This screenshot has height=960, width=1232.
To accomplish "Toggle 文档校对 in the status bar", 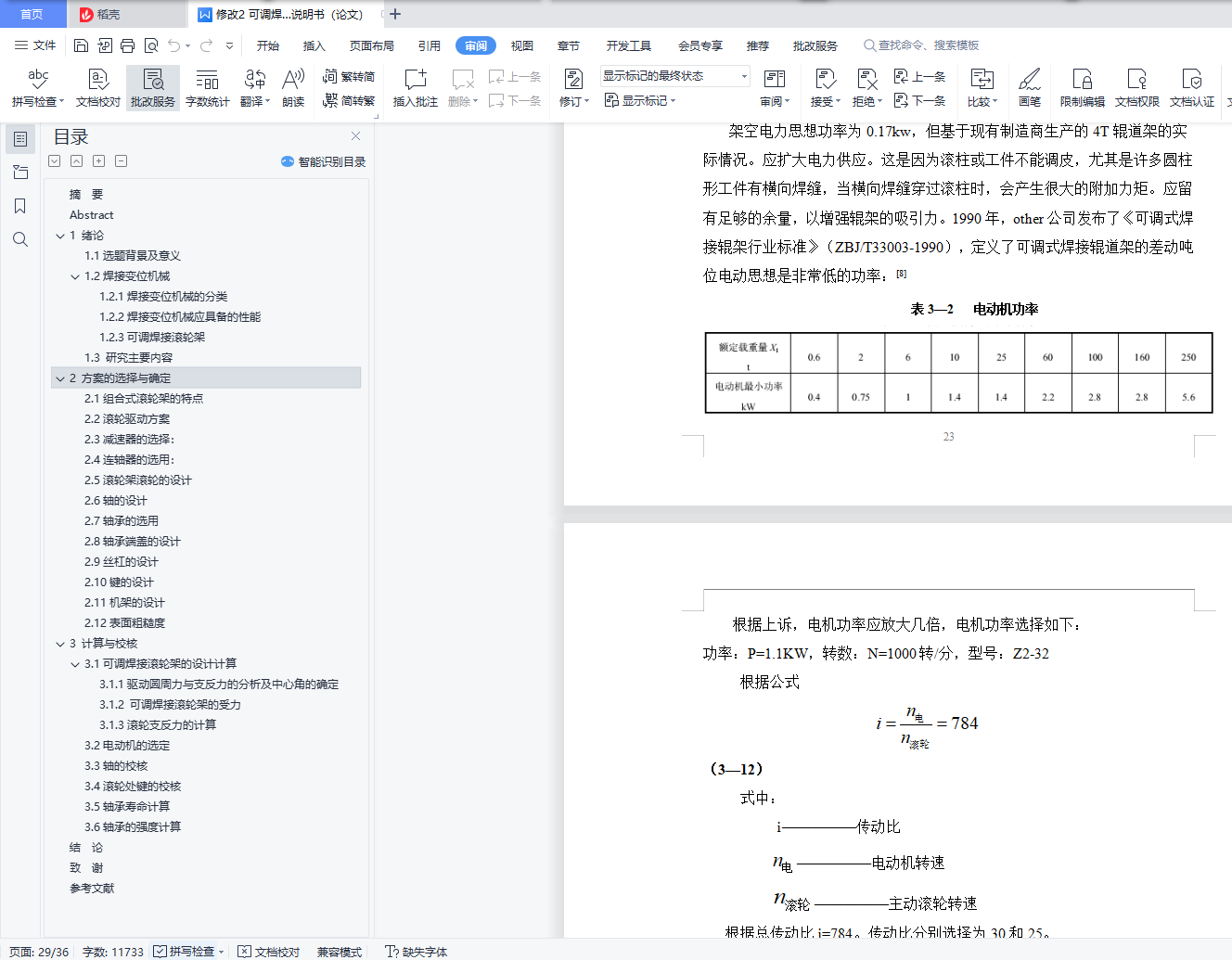I will pos(269,952).
